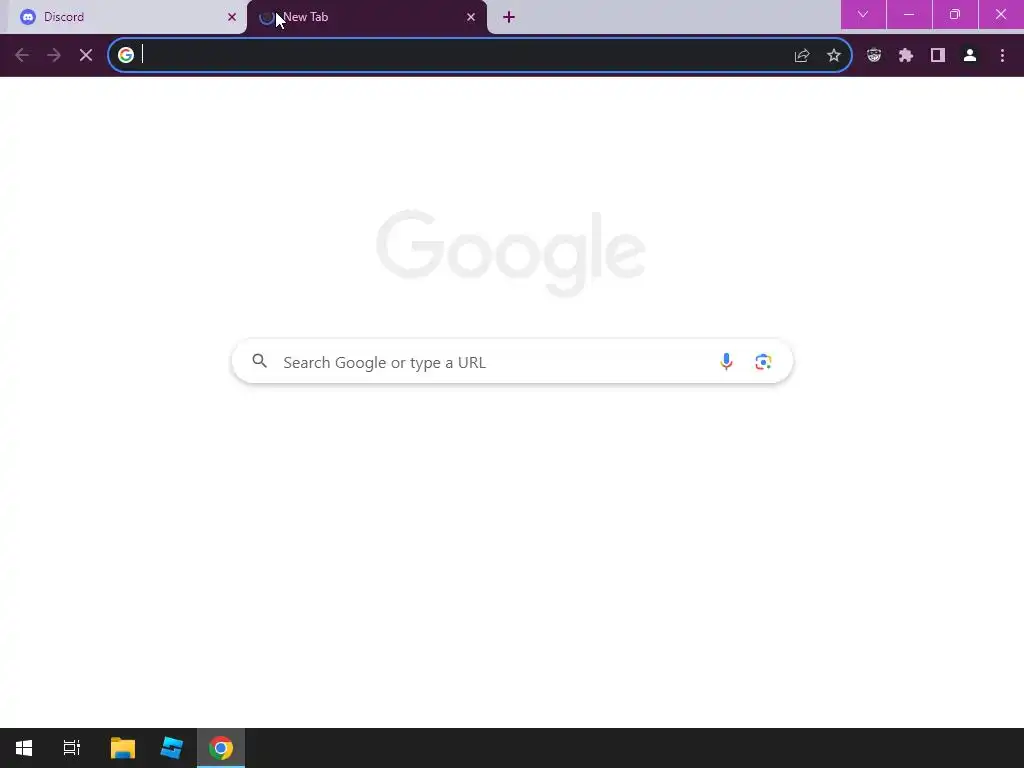Open a new tab with plus button

[509, 18]
